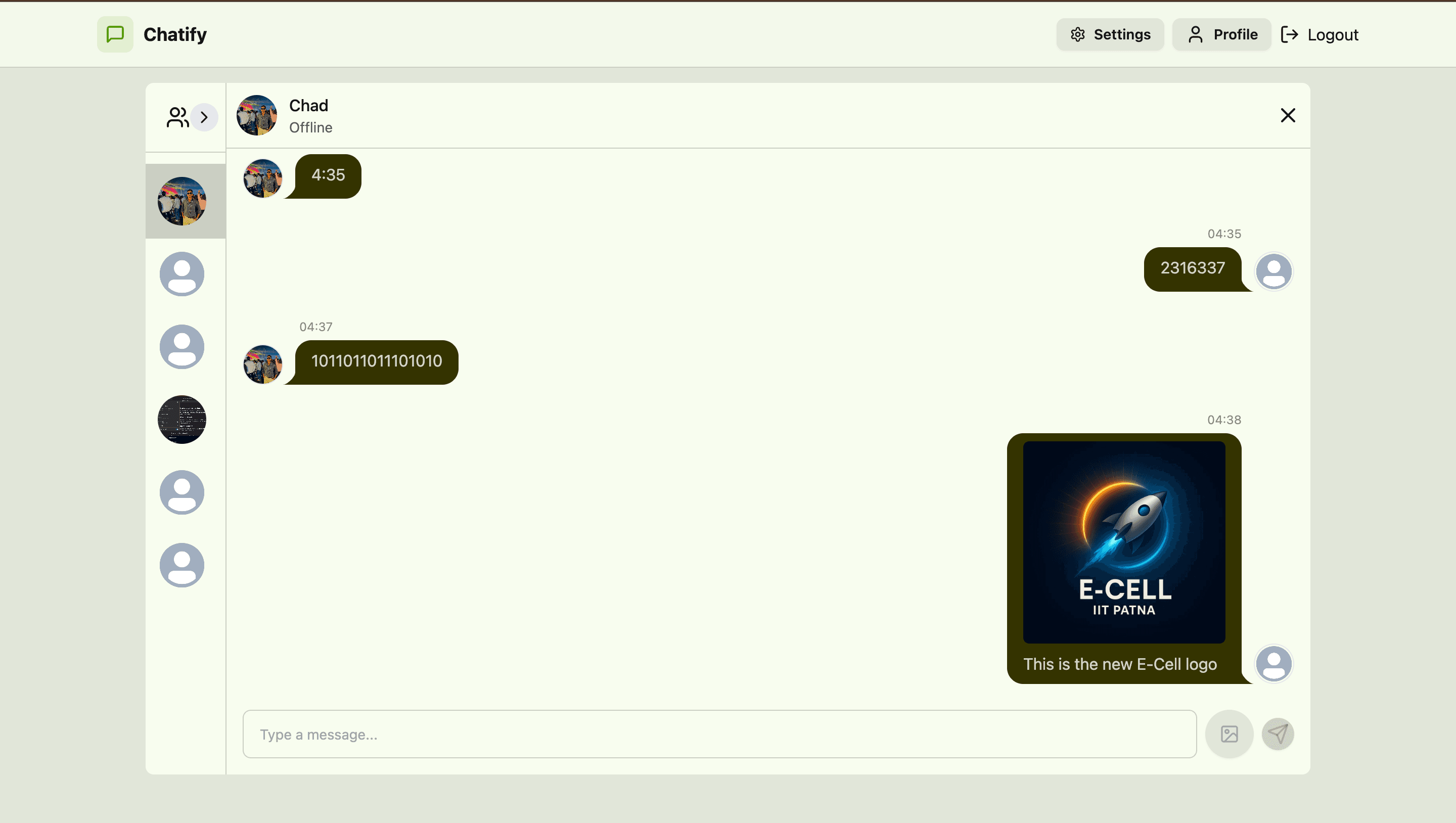Select the contact with dark code screenshot avatar

182,420
